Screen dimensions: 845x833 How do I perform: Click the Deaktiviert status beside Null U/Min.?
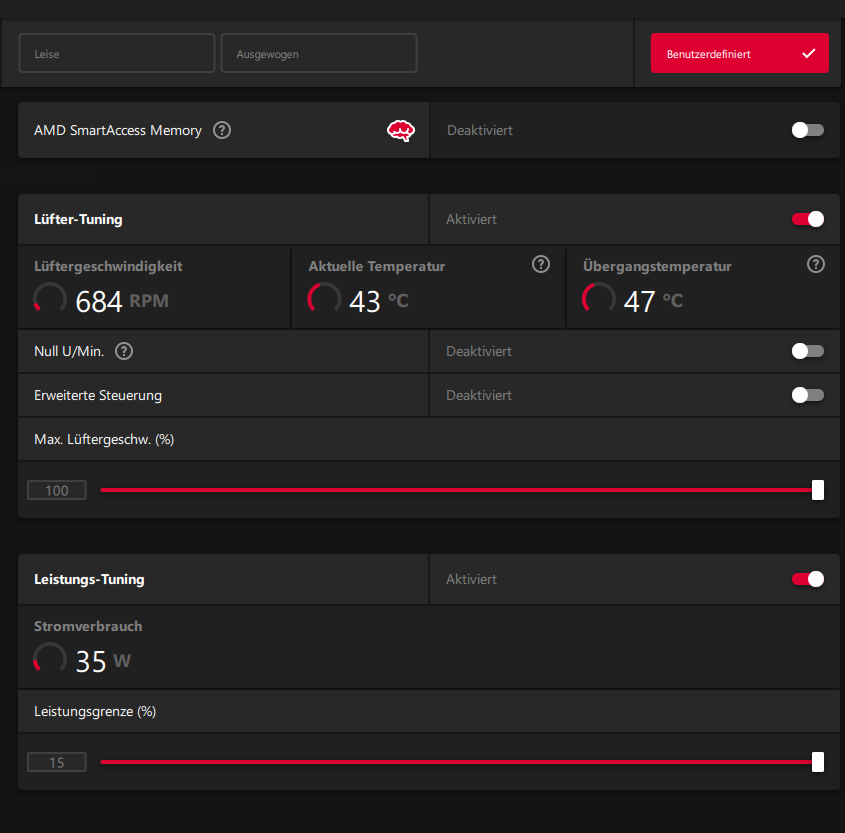click(479, 351)
